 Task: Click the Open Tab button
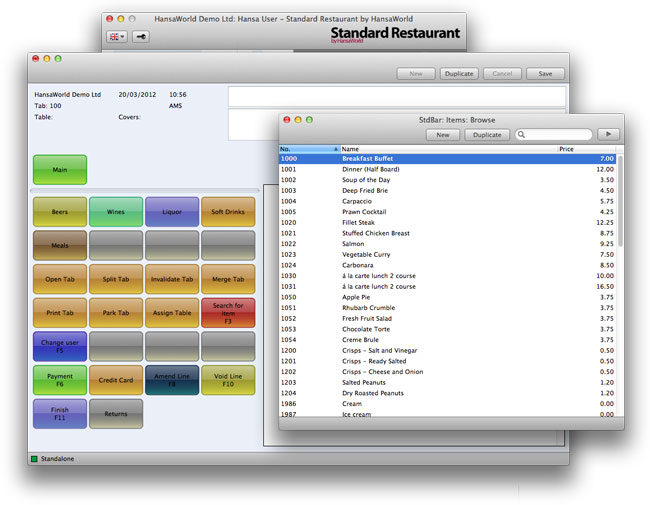point(60,279)
